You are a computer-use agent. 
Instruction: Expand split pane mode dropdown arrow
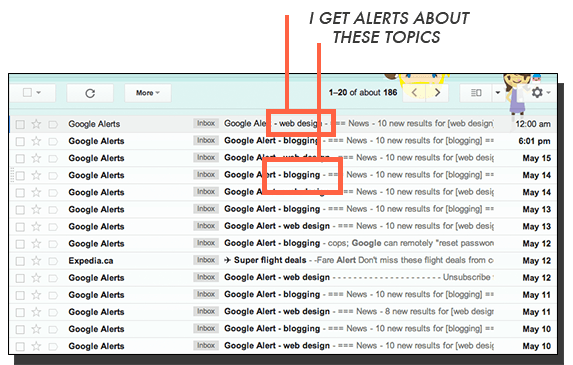[498, 93]
